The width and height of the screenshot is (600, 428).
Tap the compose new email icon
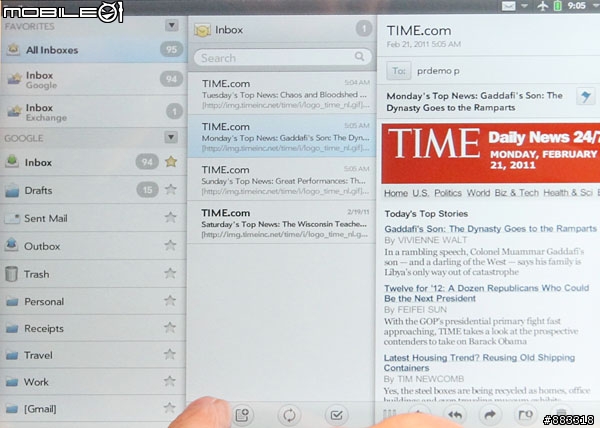(x=242, y=415)
